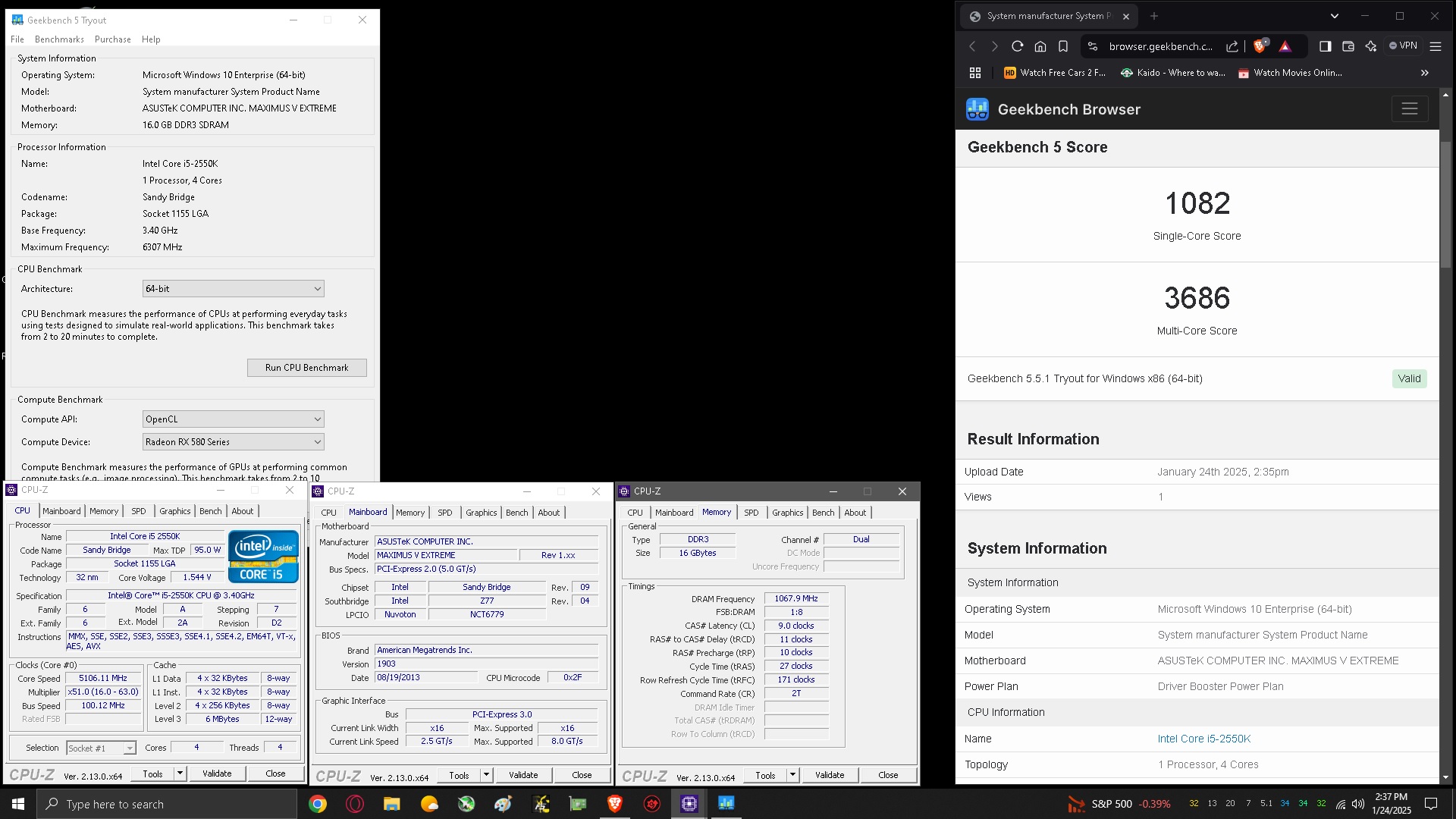
Task: Expand Tools dropdown arrow in right CPU-Z window
Action: point(793,776)
